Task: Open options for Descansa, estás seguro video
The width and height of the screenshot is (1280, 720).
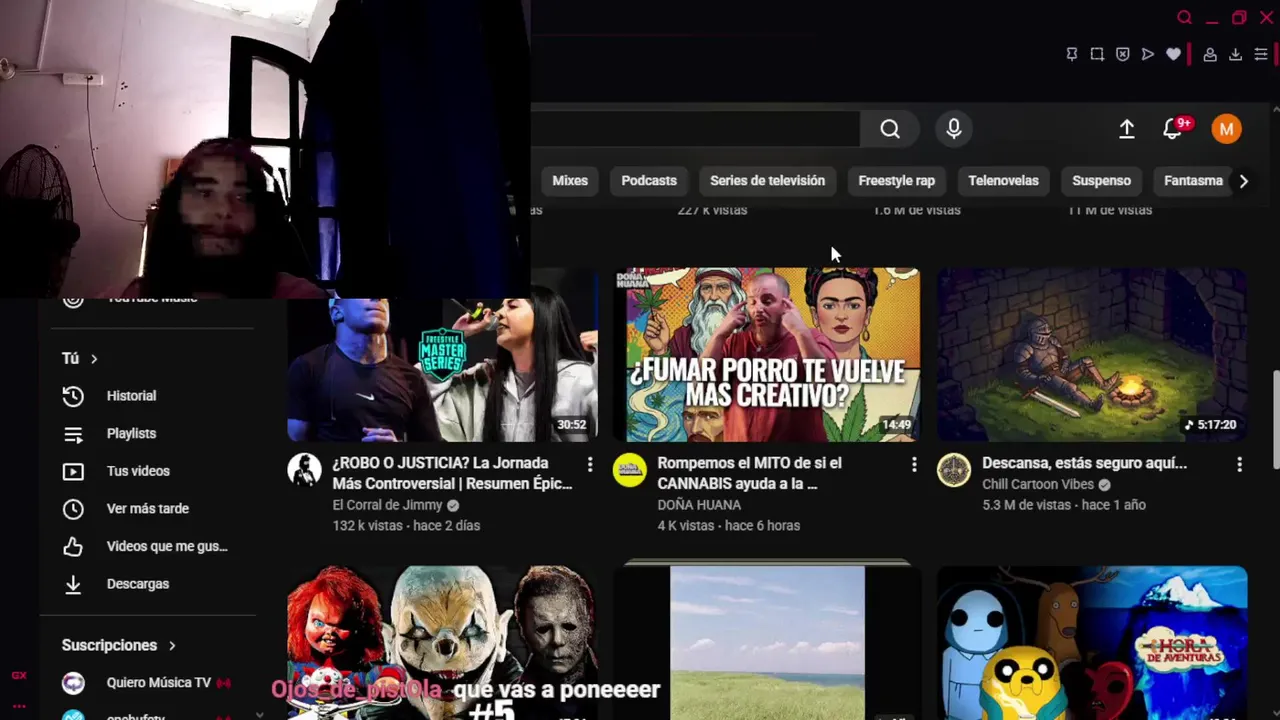Action: tap(1239, 464)
